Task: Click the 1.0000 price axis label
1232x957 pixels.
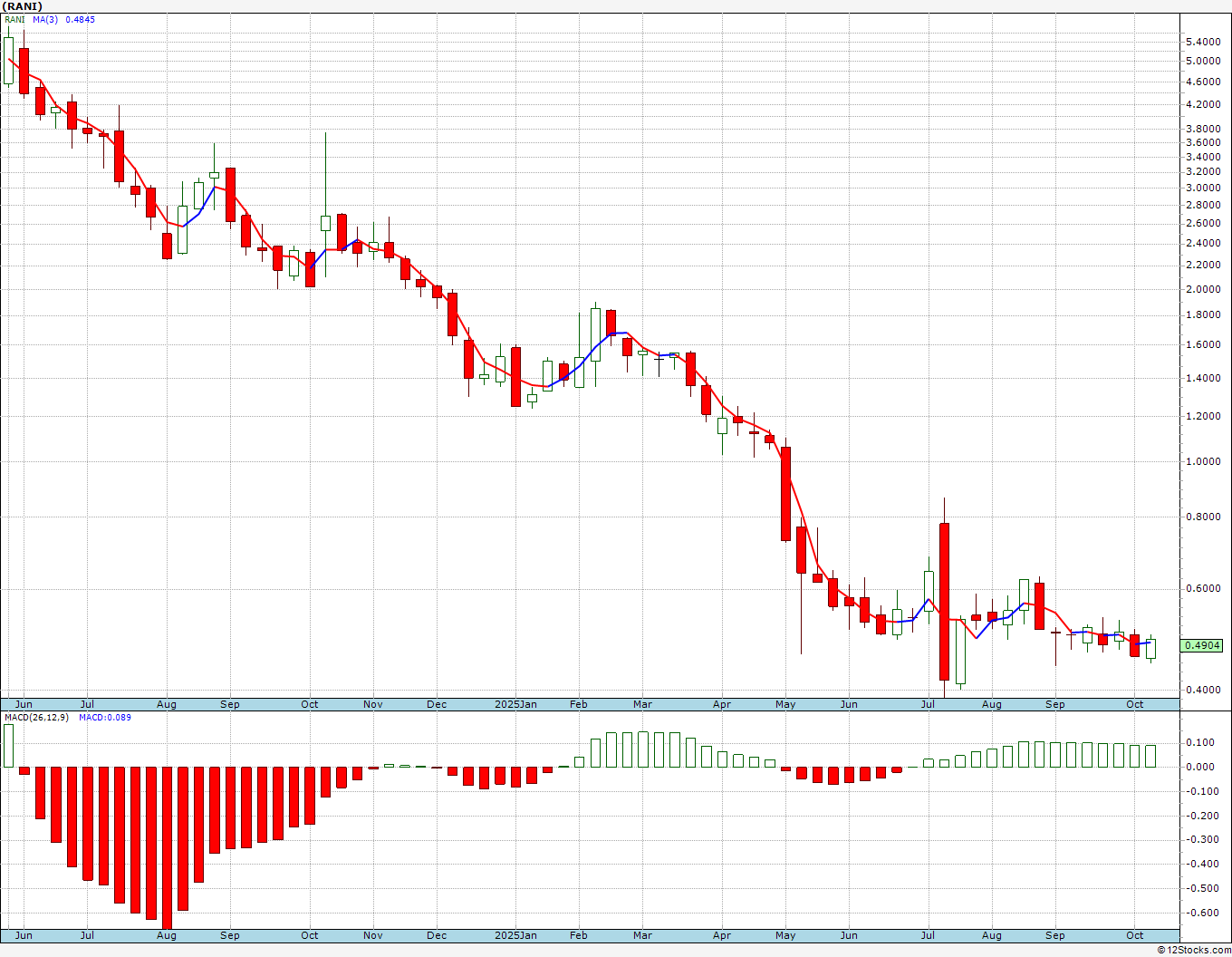Action: pos(1202,461)
